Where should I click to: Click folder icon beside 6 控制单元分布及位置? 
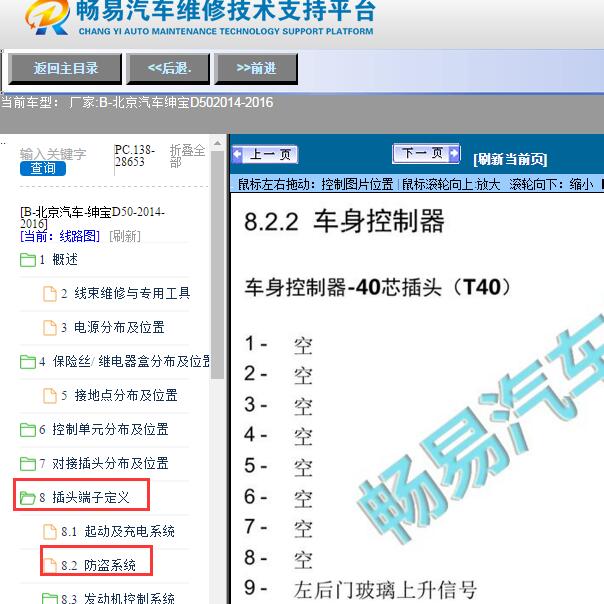tap(28, 430)
